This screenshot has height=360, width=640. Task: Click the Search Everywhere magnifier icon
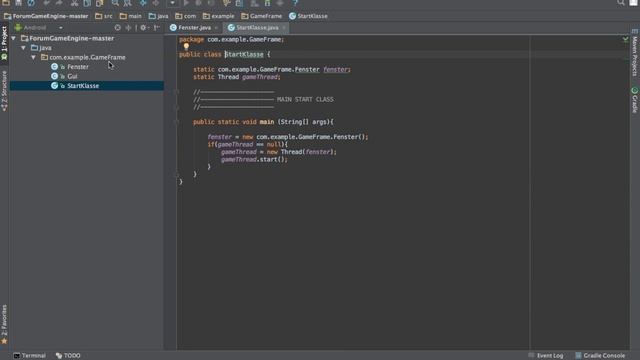tap(621, 3)
